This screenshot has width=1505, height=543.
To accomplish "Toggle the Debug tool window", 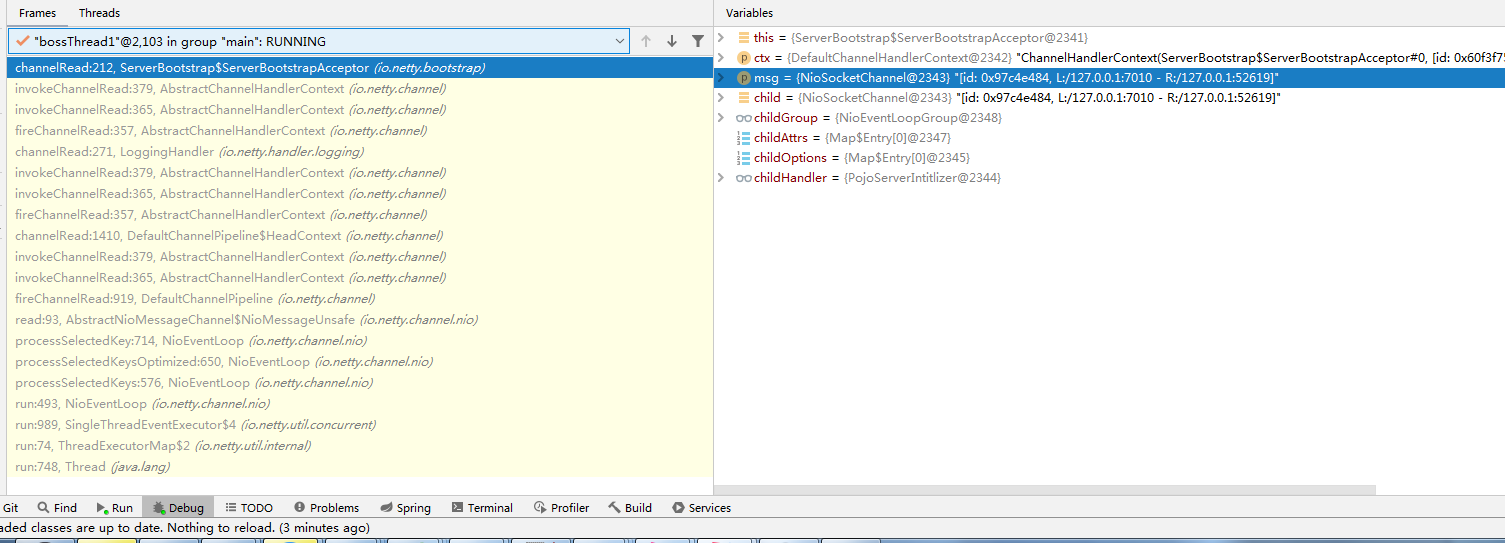I will click(x=177, y=508).
